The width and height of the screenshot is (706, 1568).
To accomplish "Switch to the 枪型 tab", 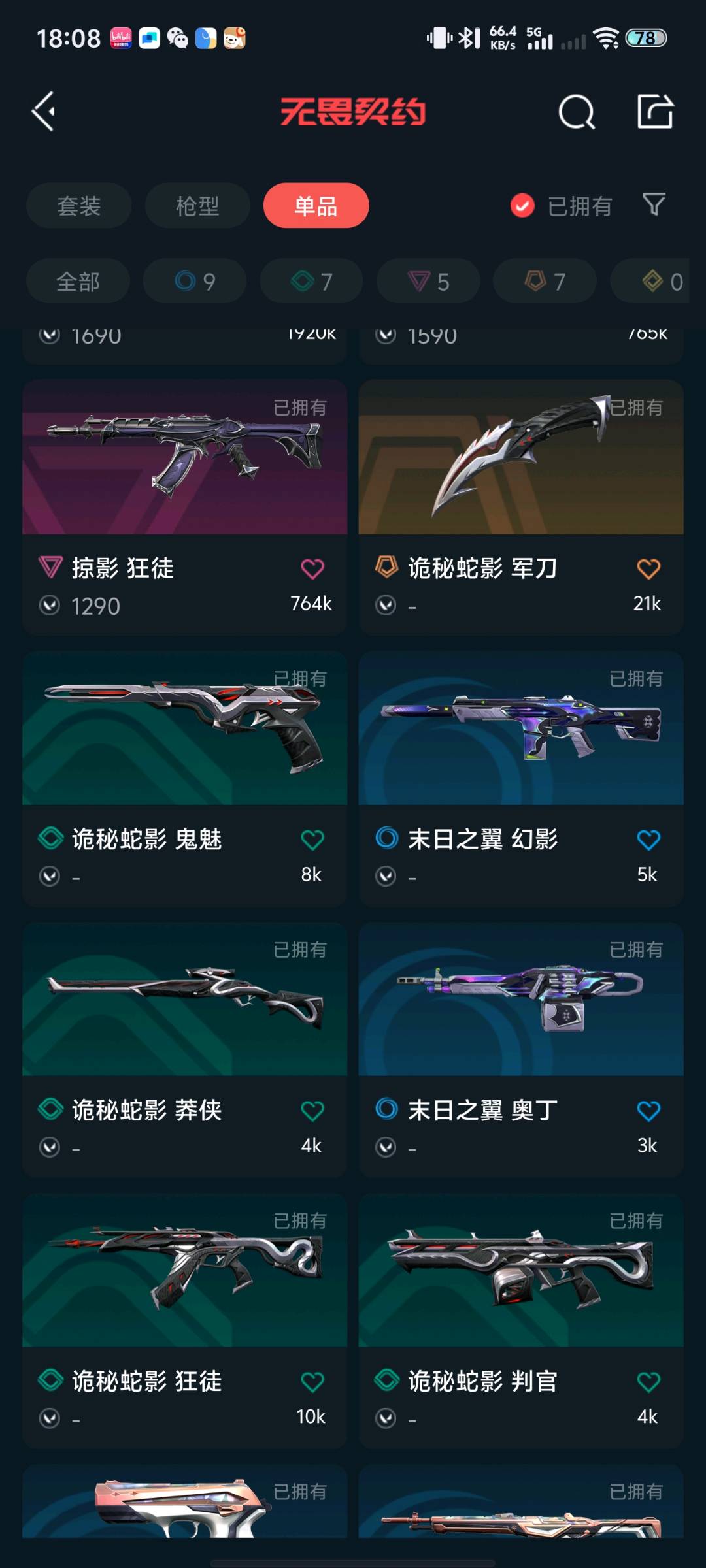I will (197, 206).
